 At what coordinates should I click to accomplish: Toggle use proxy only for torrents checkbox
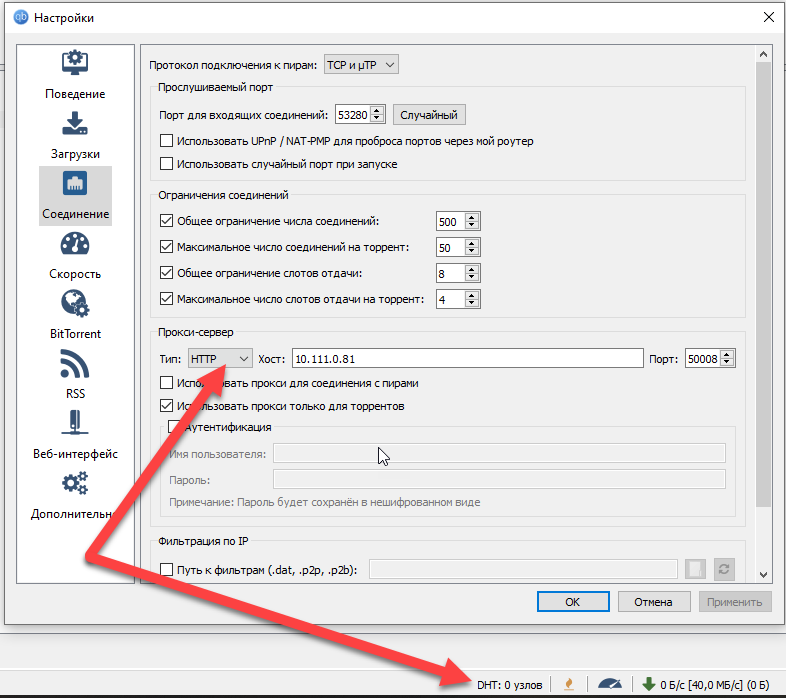tap(166, 406)
